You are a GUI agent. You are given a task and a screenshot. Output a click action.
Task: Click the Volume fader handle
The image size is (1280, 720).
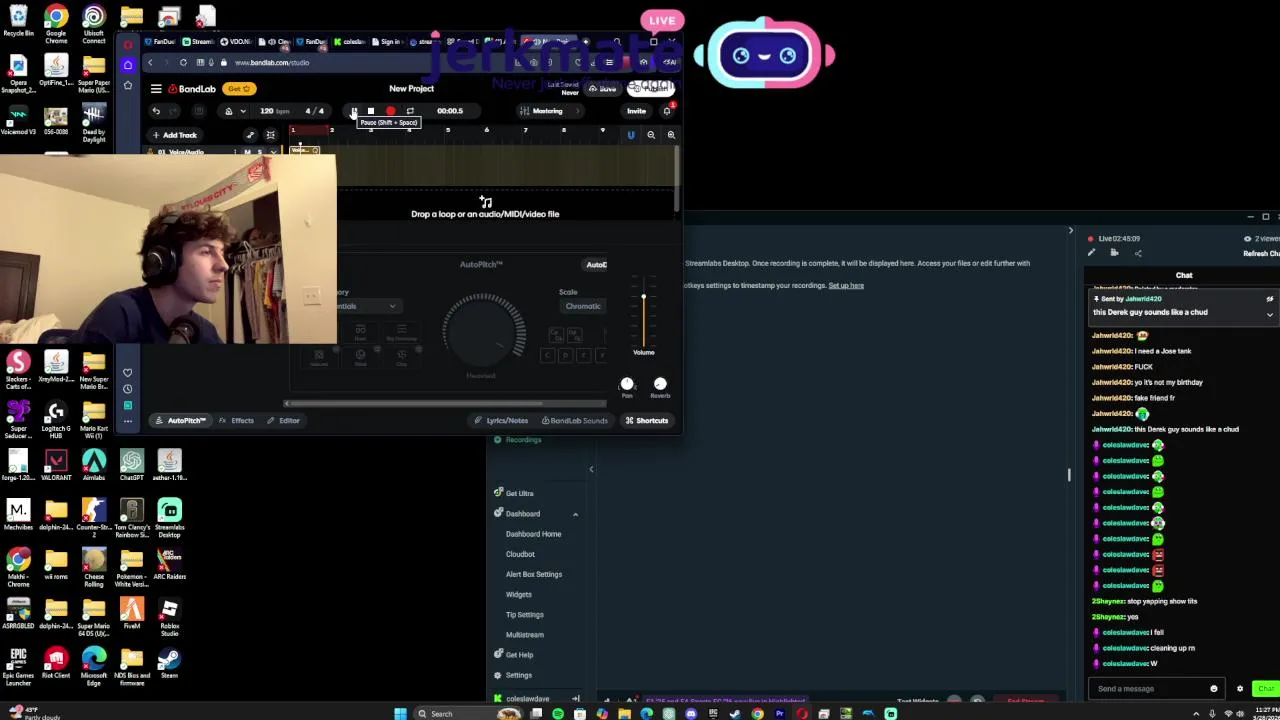click(x=644, y=297)
